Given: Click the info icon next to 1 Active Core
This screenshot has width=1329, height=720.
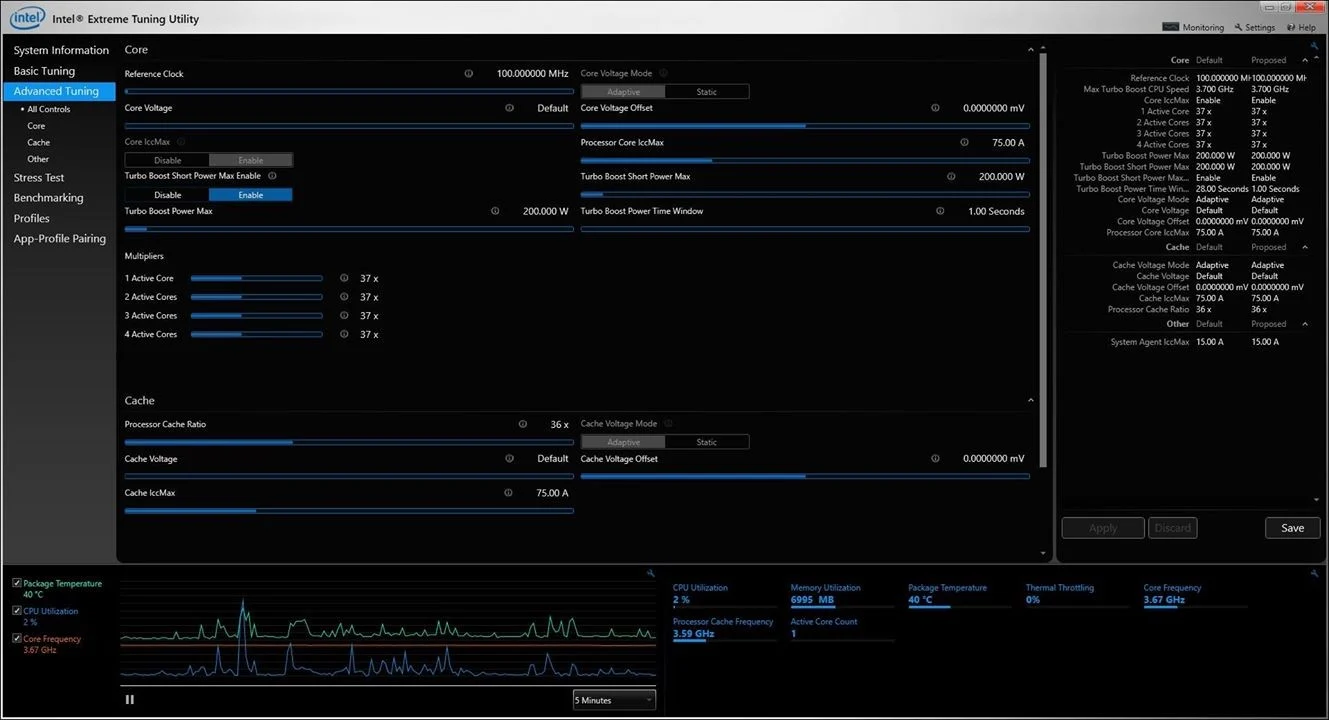Looking at the screenshot, I should coord(344,279).
